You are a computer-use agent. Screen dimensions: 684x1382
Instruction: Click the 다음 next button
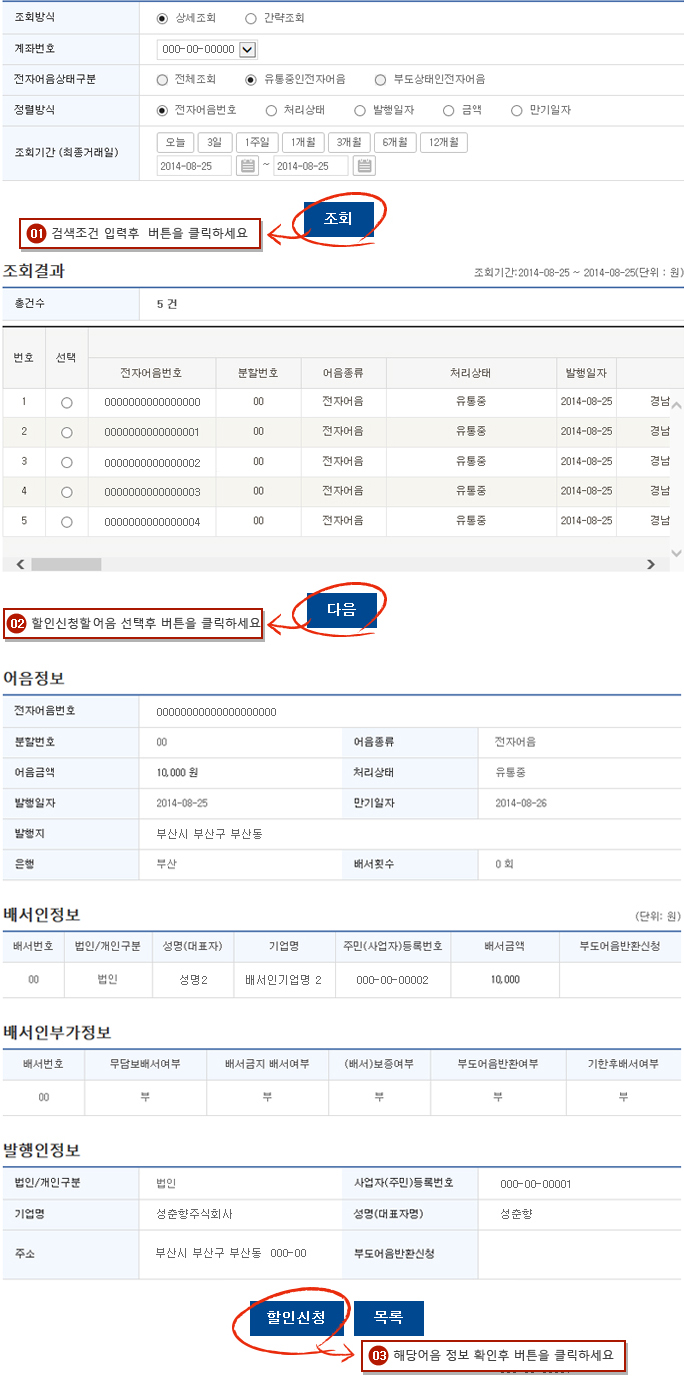click(x=342, y=609)
